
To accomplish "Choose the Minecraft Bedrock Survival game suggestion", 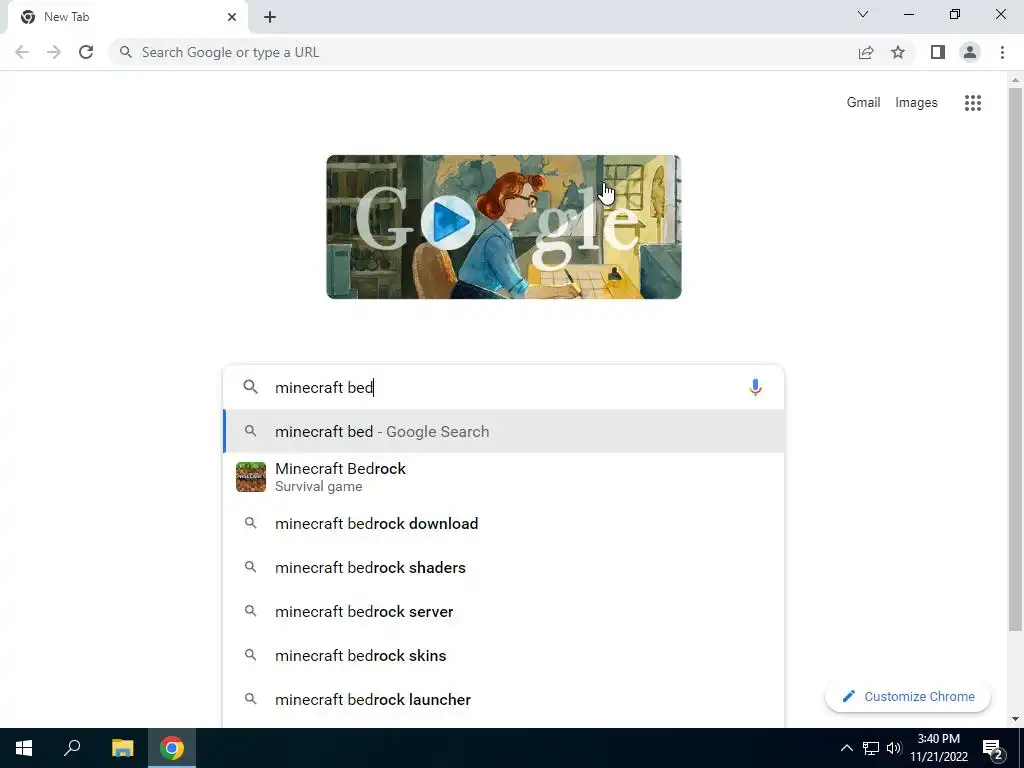I will point(504,477).
